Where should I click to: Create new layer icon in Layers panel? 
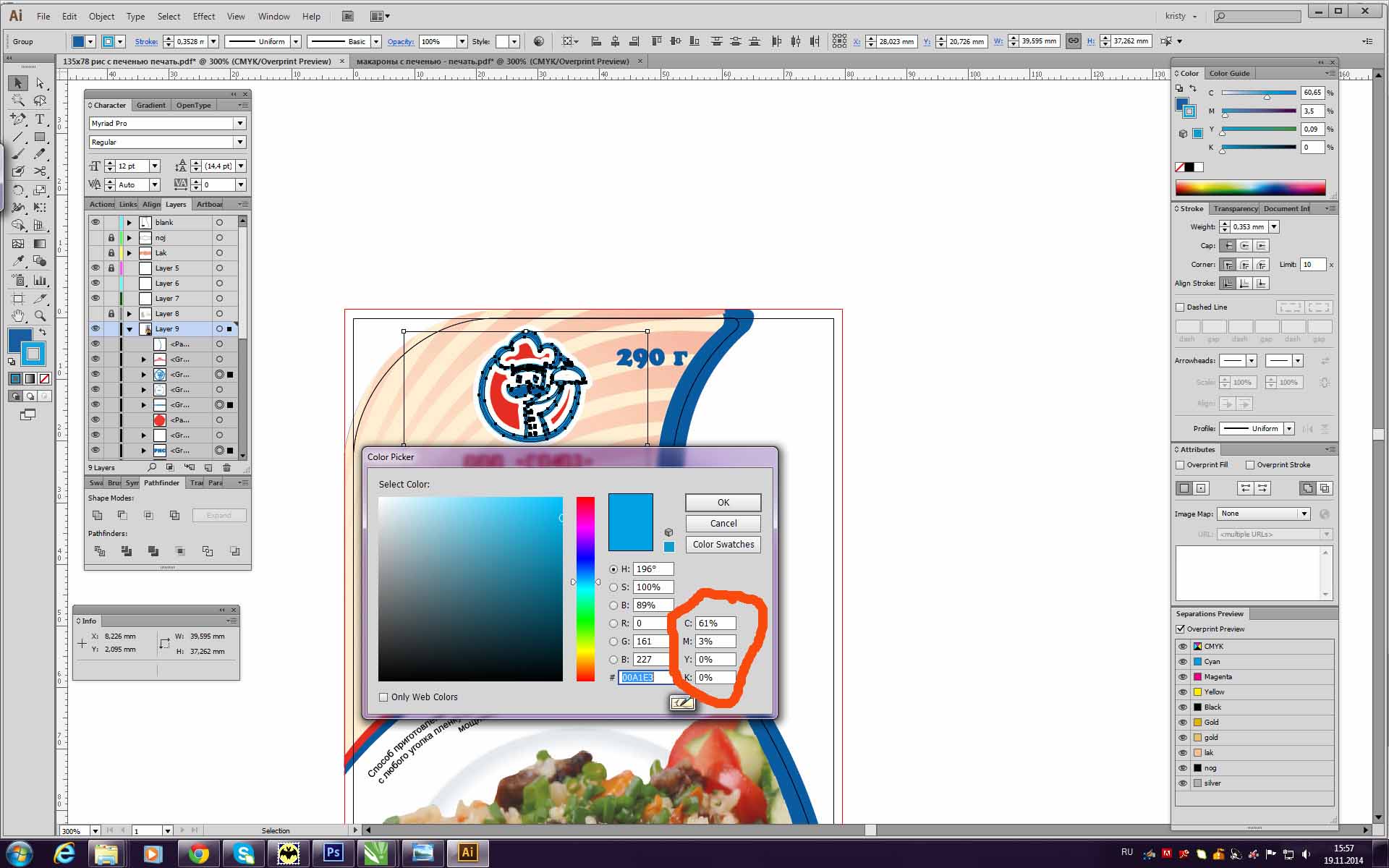pyautogui.click(x=208, y=468)
